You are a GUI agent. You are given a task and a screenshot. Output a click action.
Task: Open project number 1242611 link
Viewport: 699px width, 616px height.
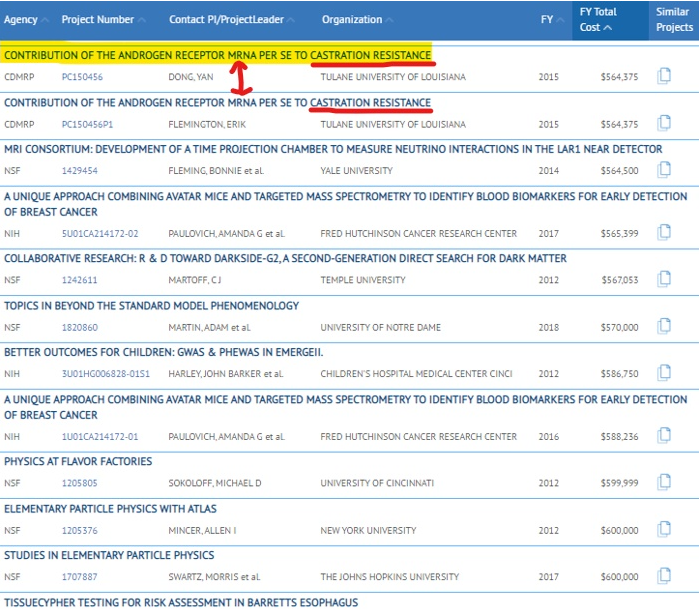(x=79, y=280)
